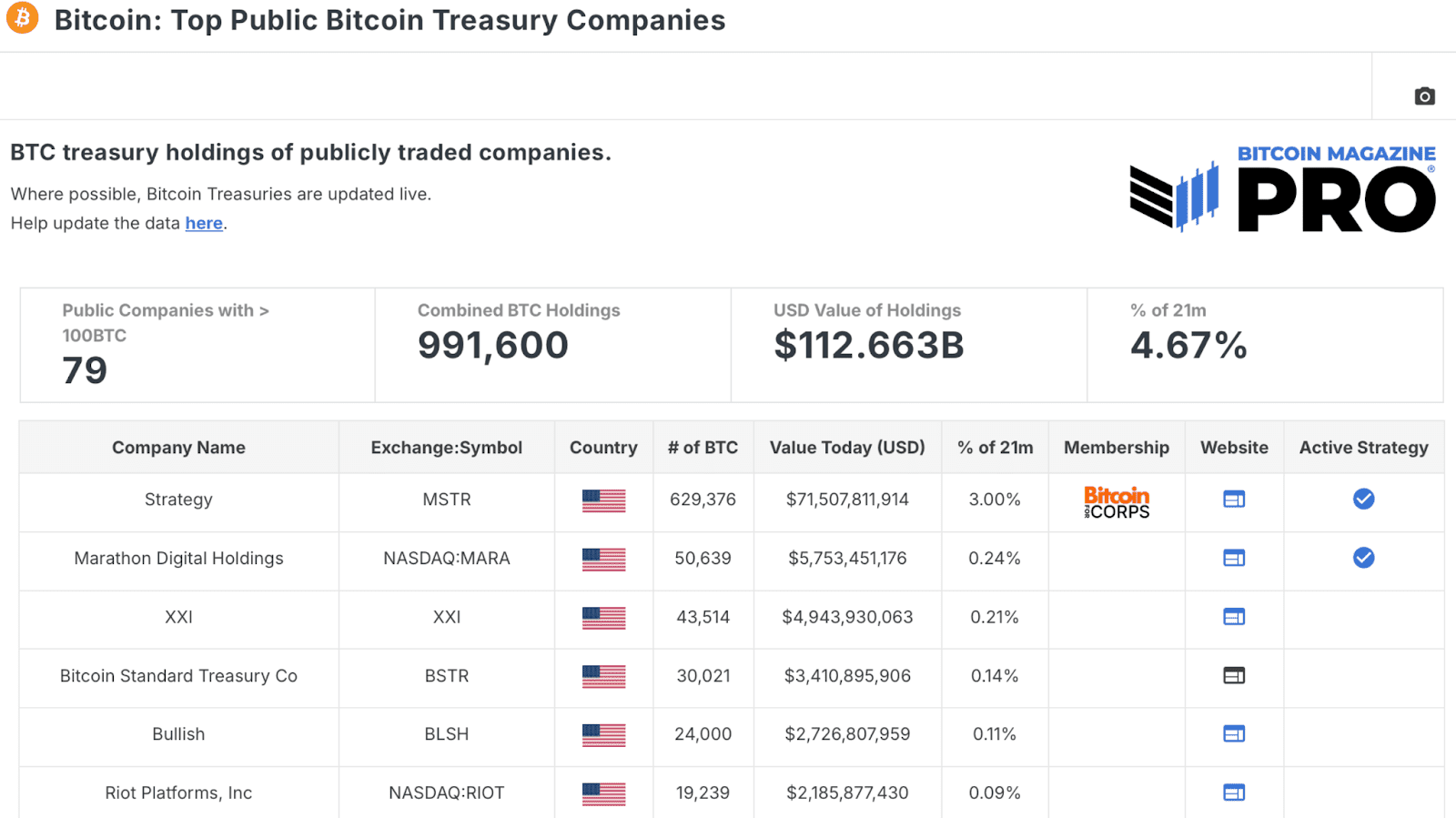Sort by the Value Today (USD) header
The image size is (1456, 818).
click(x=846, y=447)
